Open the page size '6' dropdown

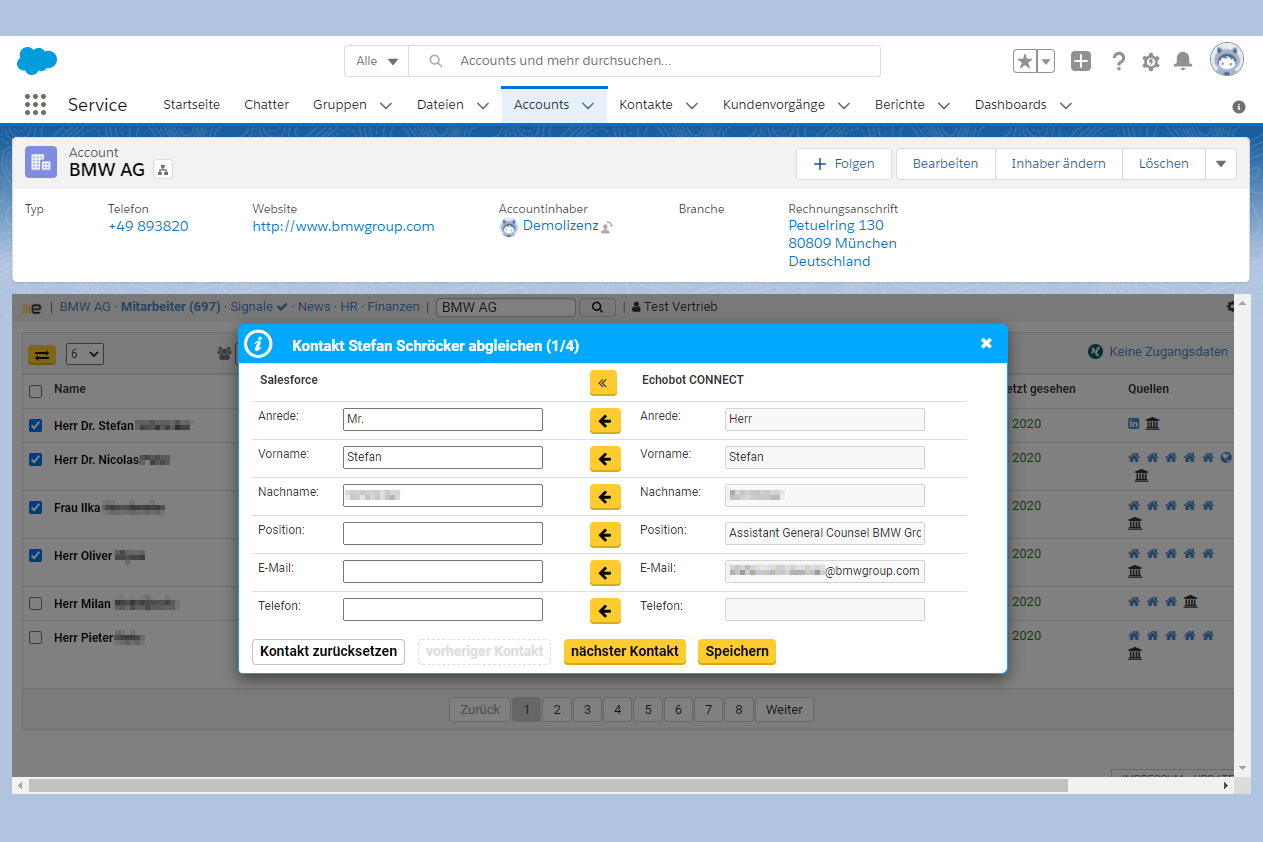tap(84, 353)
